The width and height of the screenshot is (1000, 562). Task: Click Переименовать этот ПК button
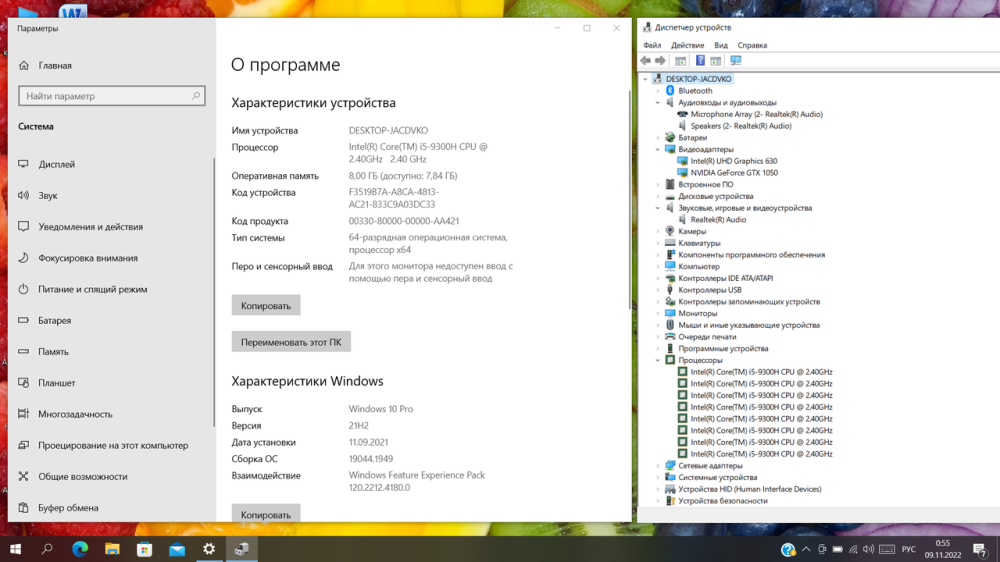click(291, 342)
